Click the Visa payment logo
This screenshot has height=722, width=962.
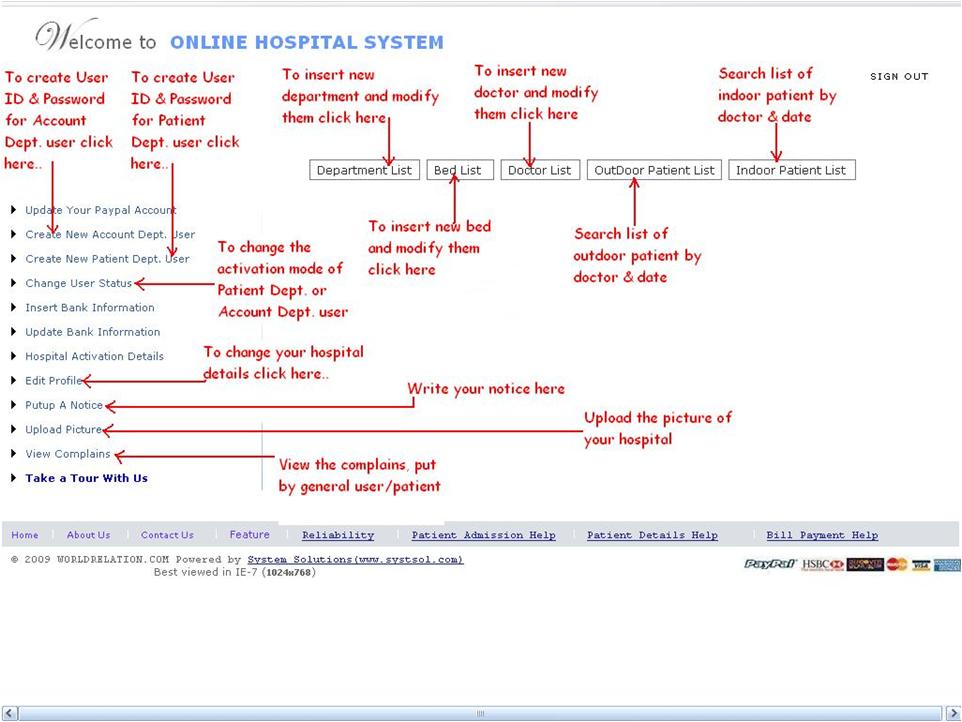pos(921,565)
